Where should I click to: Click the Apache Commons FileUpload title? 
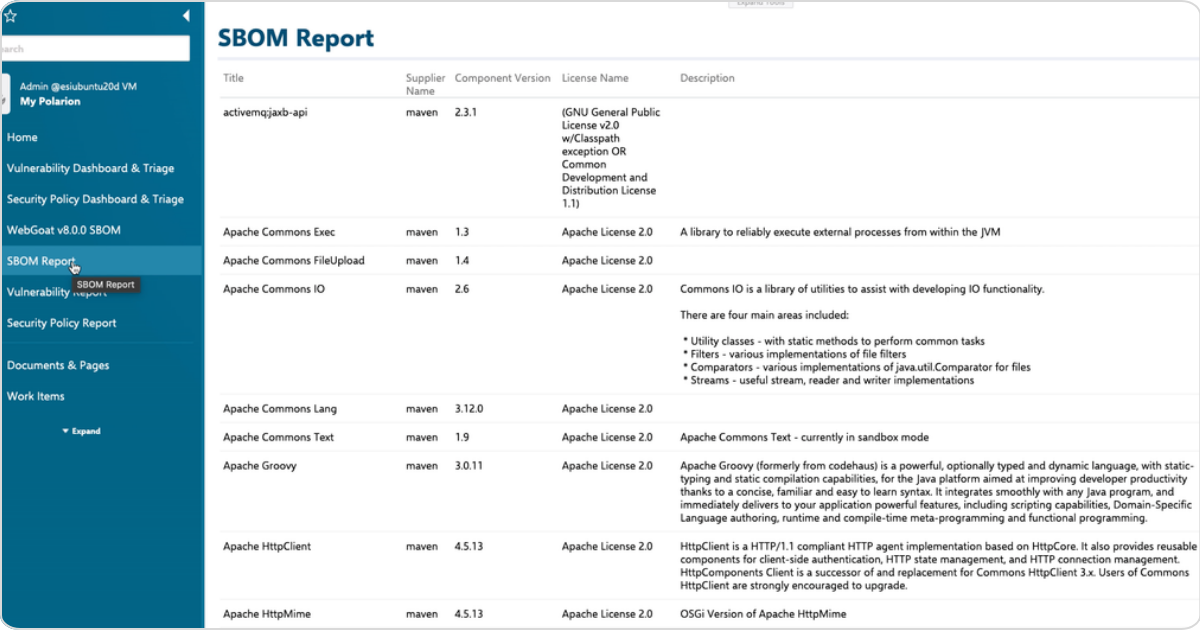pyautogui.click(x=294, y=260)
